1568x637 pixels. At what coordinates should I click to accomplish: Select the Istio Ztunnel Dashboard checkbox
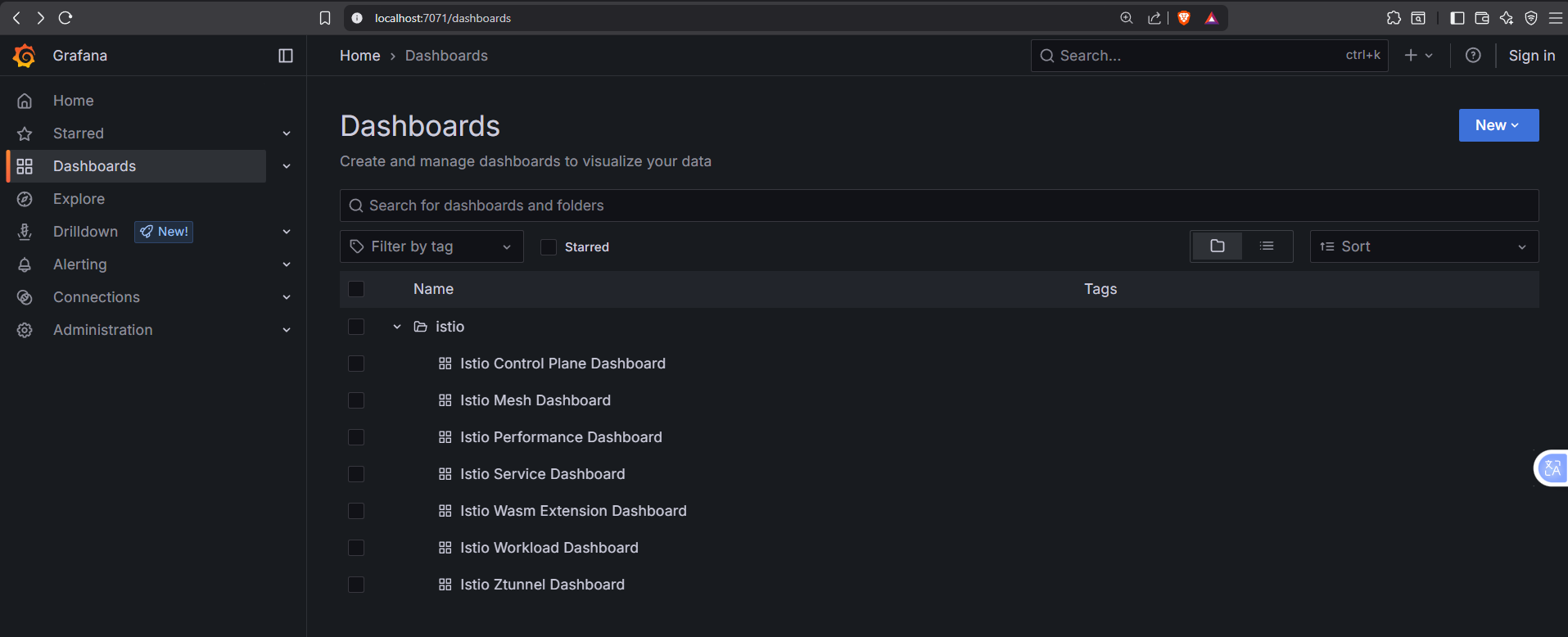356,585
